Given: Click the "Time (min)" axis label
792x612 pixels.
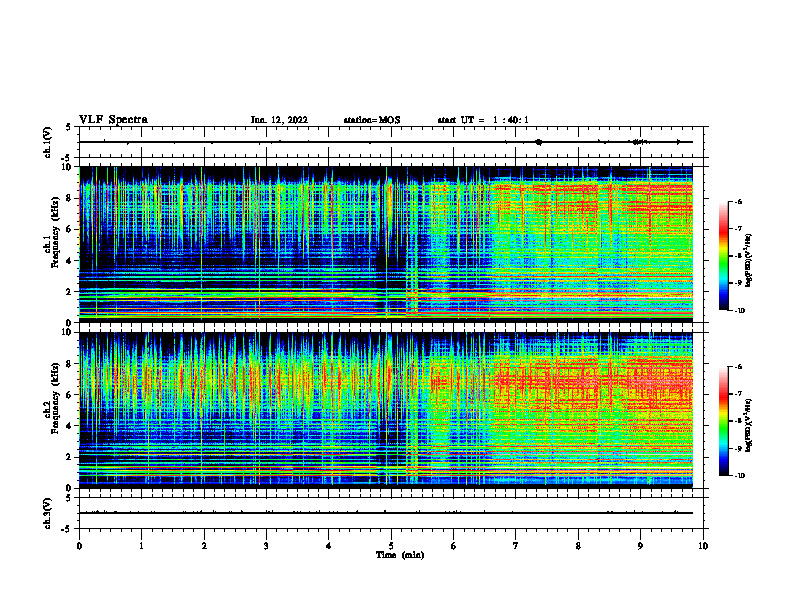Looking at the screenshot, I should tap(400, 555).
